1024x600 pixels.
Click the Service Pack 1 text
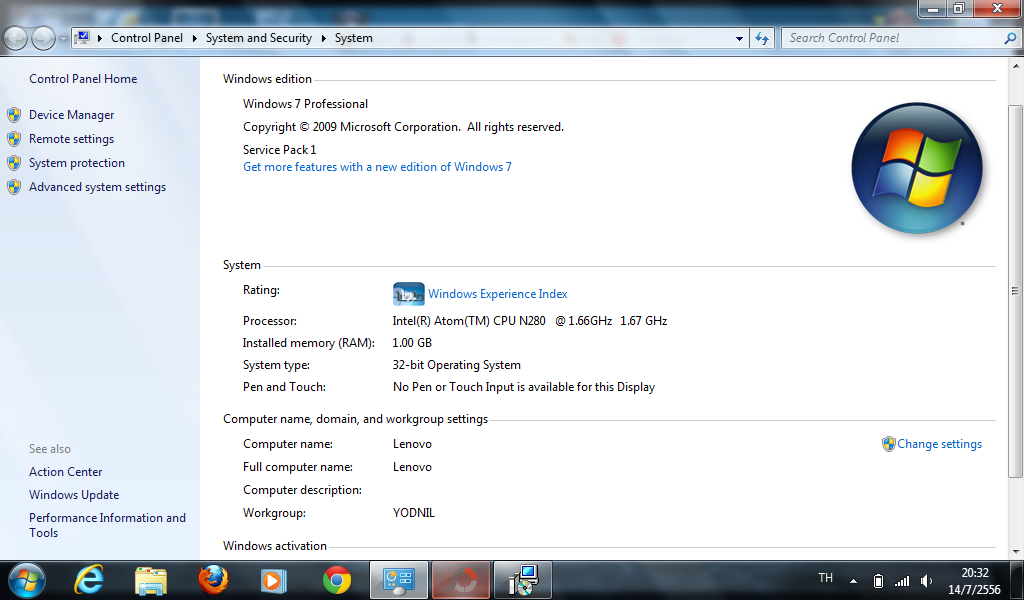pyautogui.click(x=280, y=150)
